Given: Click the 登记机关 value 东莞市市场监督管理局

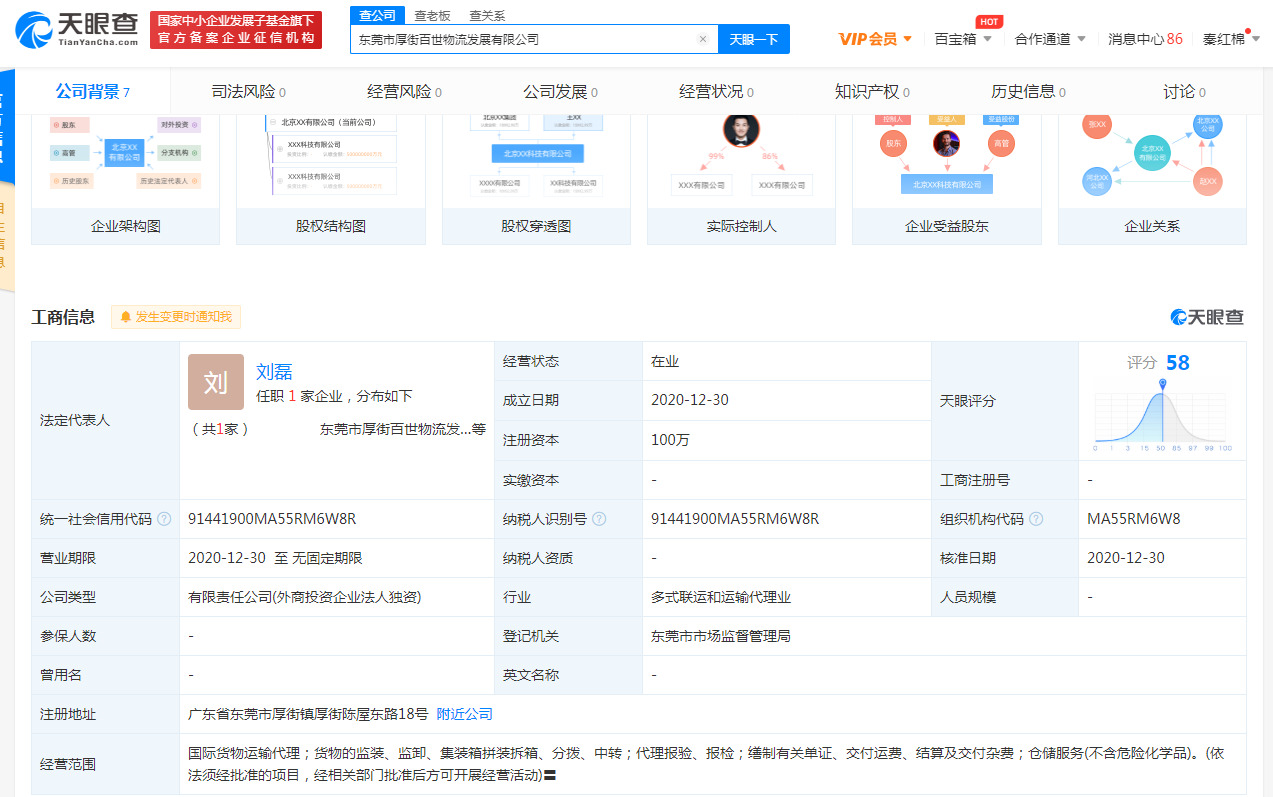Looking at the screenshot, I should (721, 636).
